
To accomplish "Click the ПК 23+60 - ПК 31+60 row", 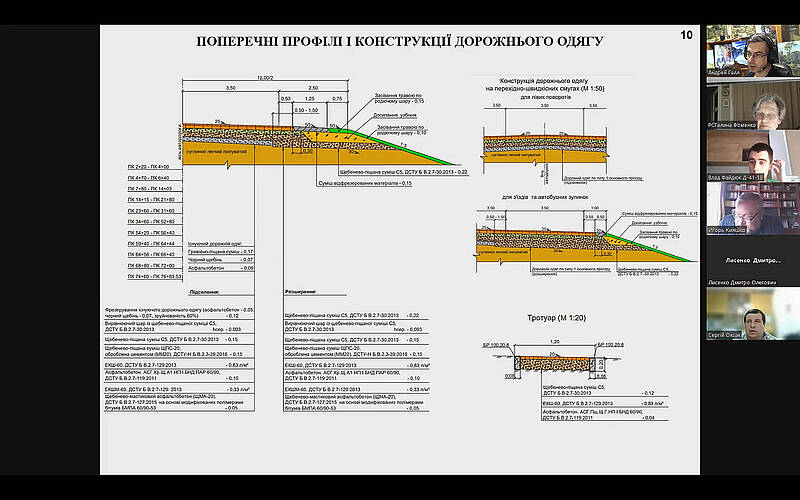I will tap(151, 211).
